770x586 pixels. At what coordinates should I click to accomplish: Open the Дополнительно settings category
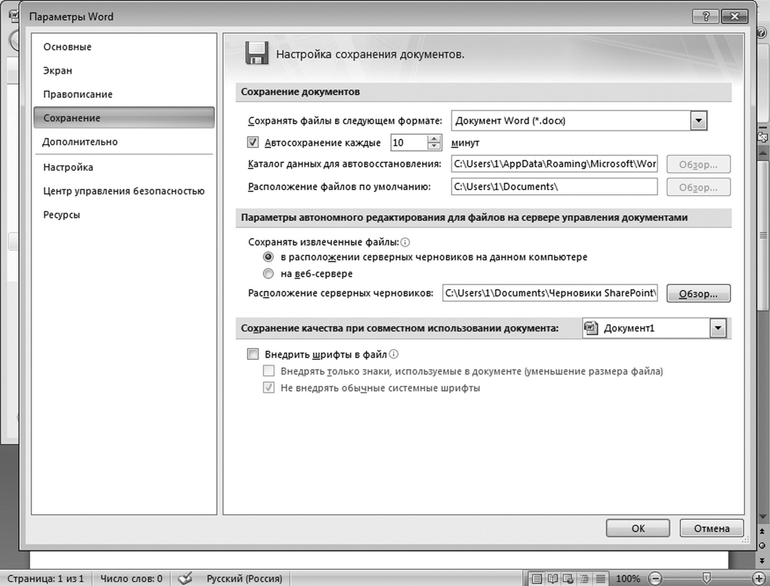80,142
